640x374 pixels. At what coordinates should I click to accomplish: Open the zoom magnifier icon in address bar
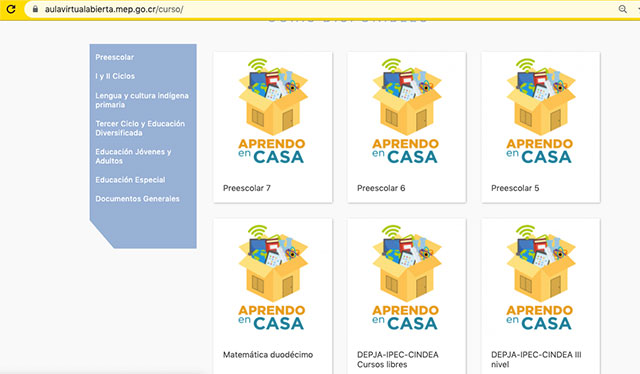point(622,9)
